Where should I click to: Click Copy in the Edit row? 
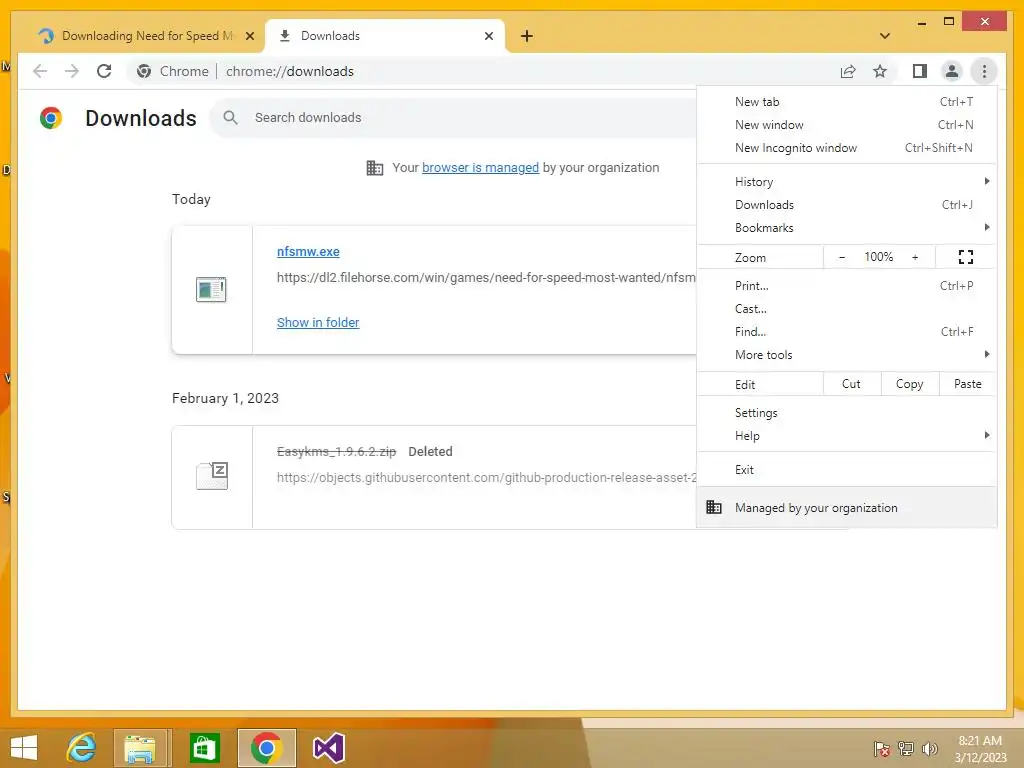click(x=910, y=384)
